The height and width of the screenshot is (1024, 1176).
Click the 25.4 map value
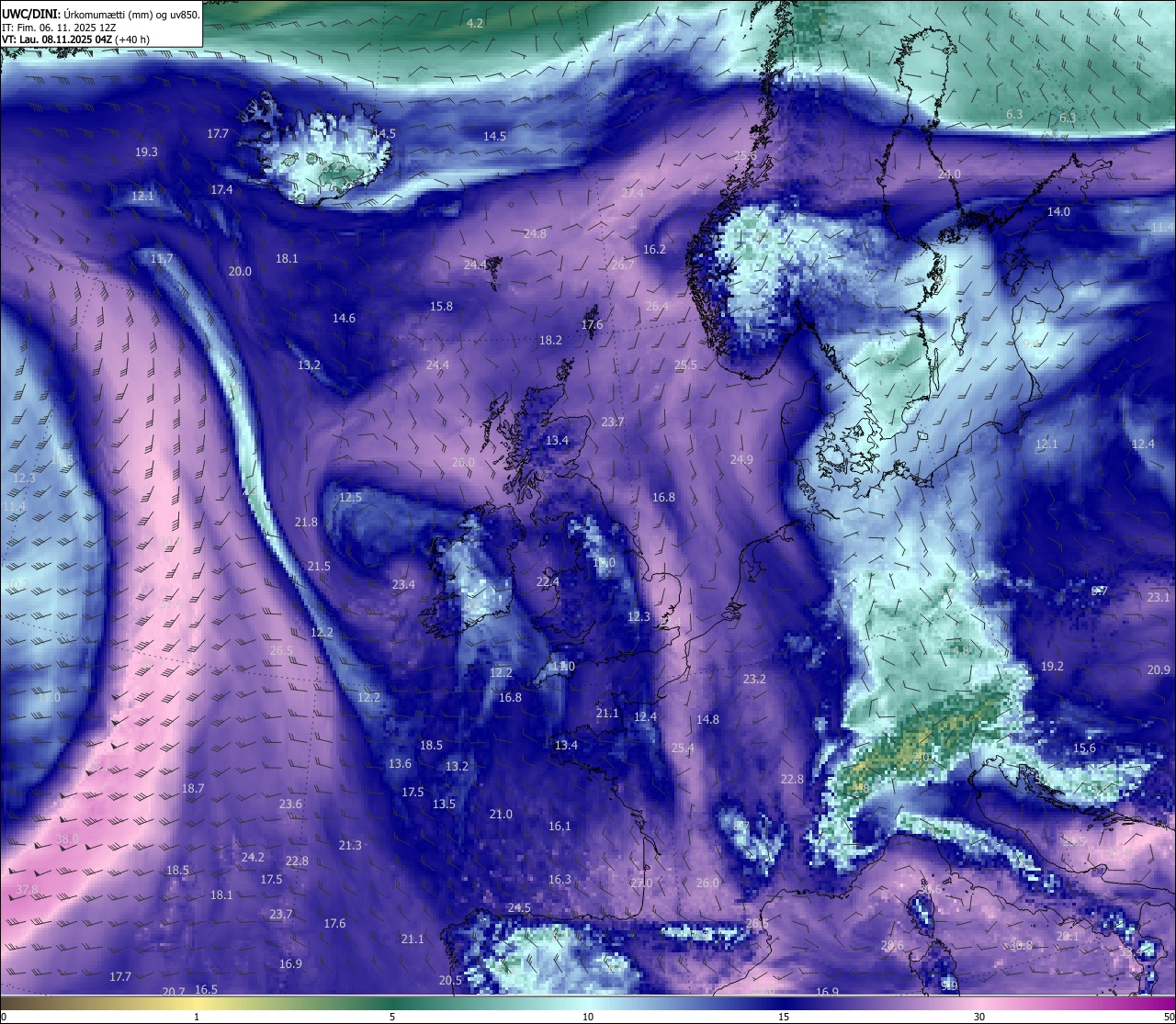pos(683,748)
